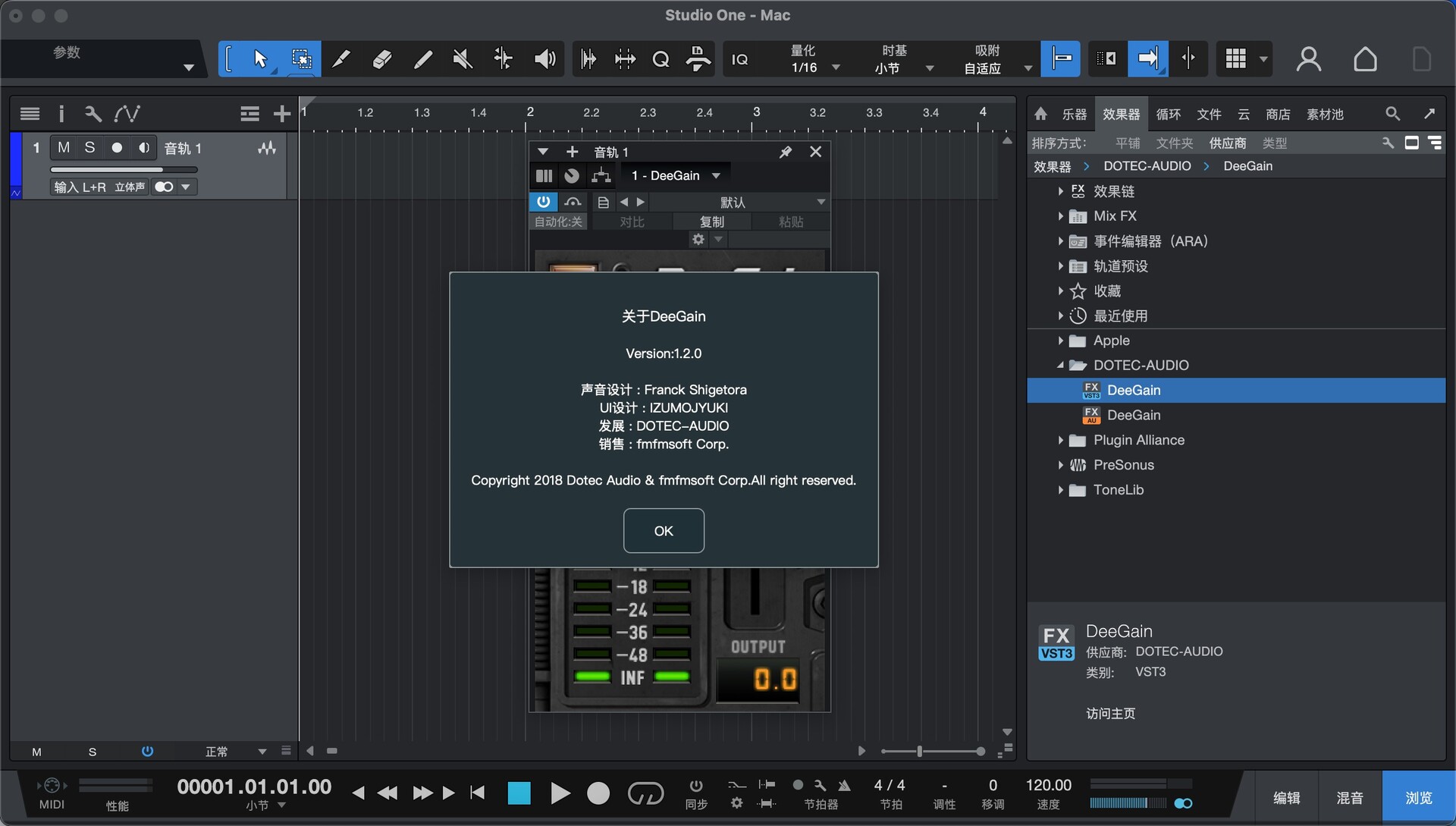Choose the Split (knife) tool
Viewport: 1456px width, 826px height.
coord(342,59)
